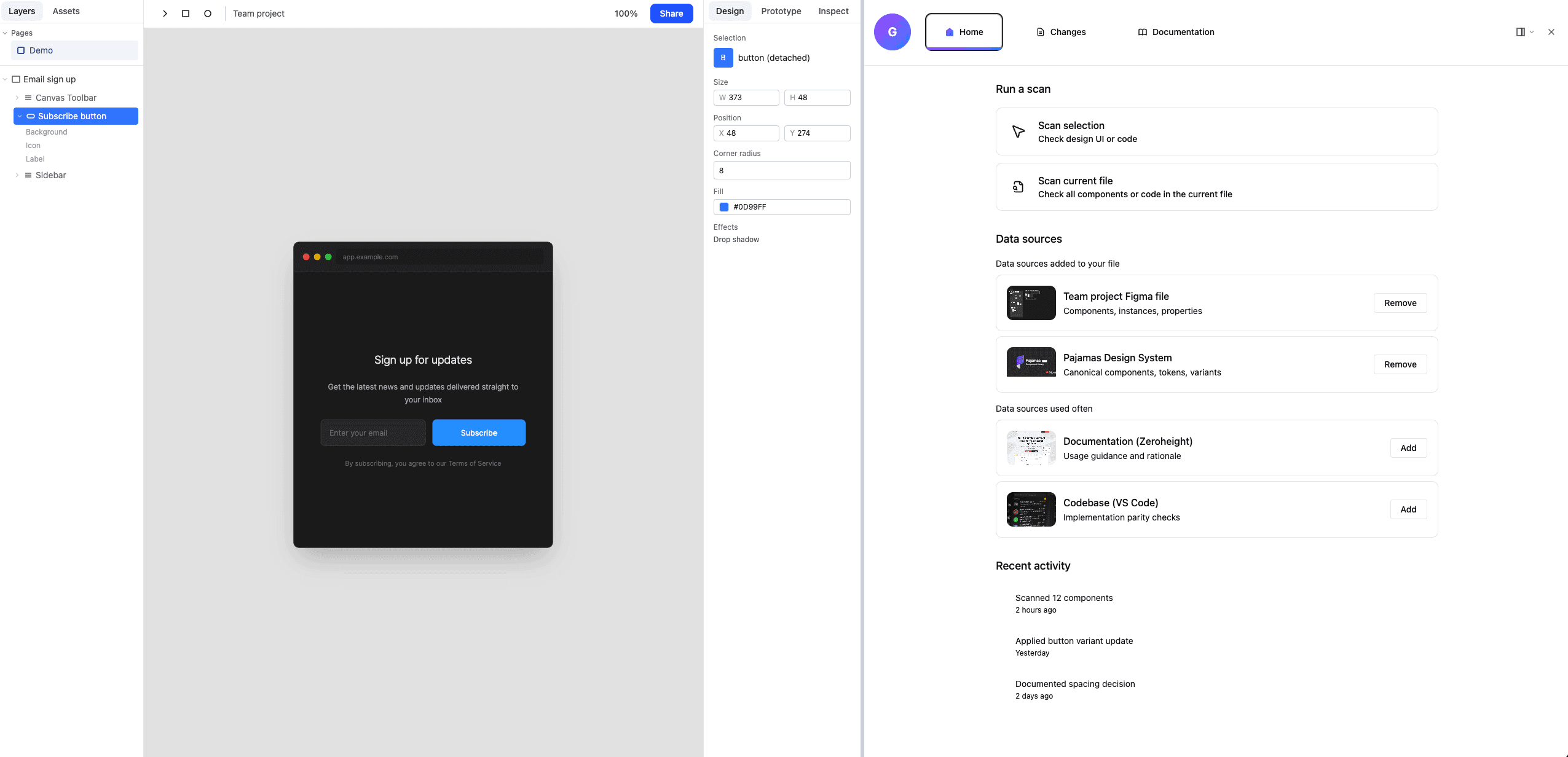
Task: Click the Scan current file icon
Action: (1018, 187)
